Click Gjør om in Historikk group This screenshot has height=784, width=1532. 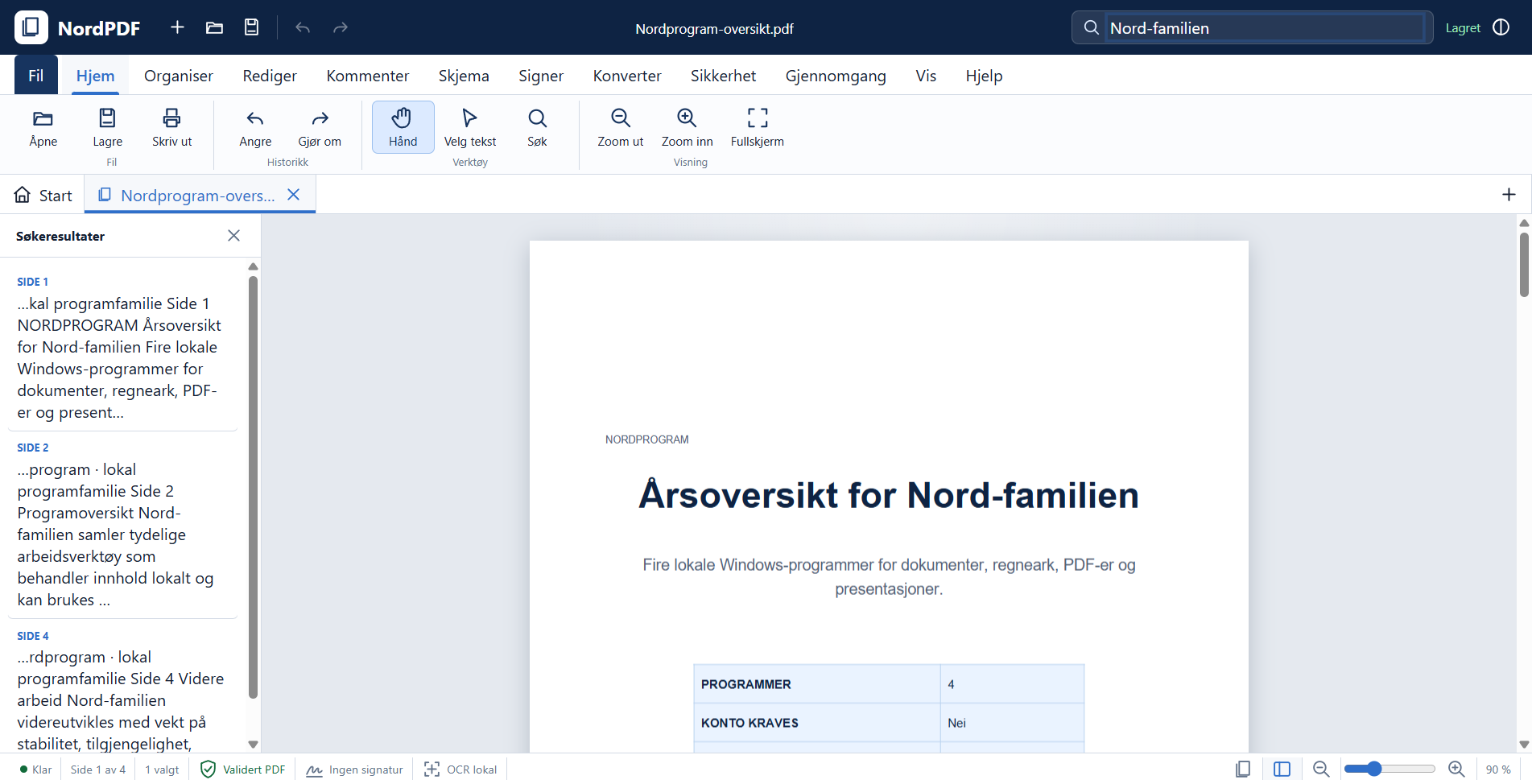[320, 128]
